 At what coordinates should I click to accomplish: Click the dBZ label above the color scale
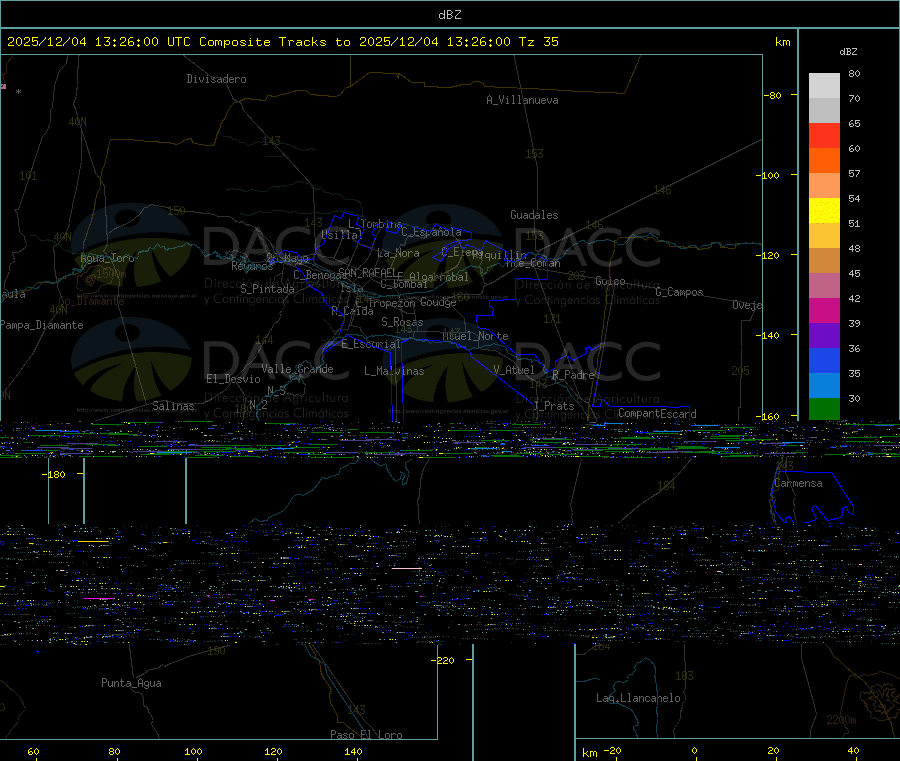pos(848,52)
